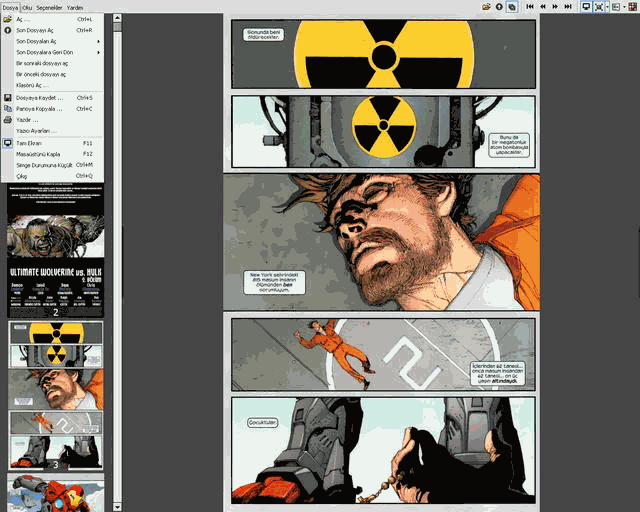Expand the 'Son Dosyalara Geri Dön' submenu
This screenshot has height=512, width=640.
[x=53, y=52]
